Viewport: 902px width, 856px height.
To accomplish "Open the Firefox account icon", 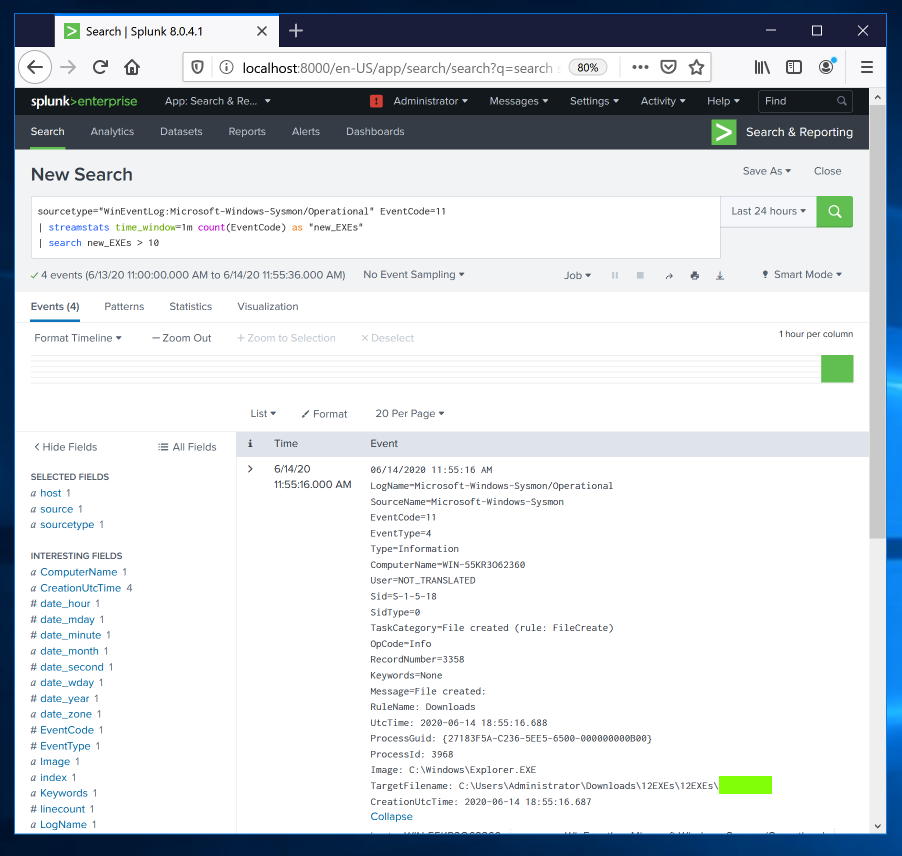I will 827,67.
